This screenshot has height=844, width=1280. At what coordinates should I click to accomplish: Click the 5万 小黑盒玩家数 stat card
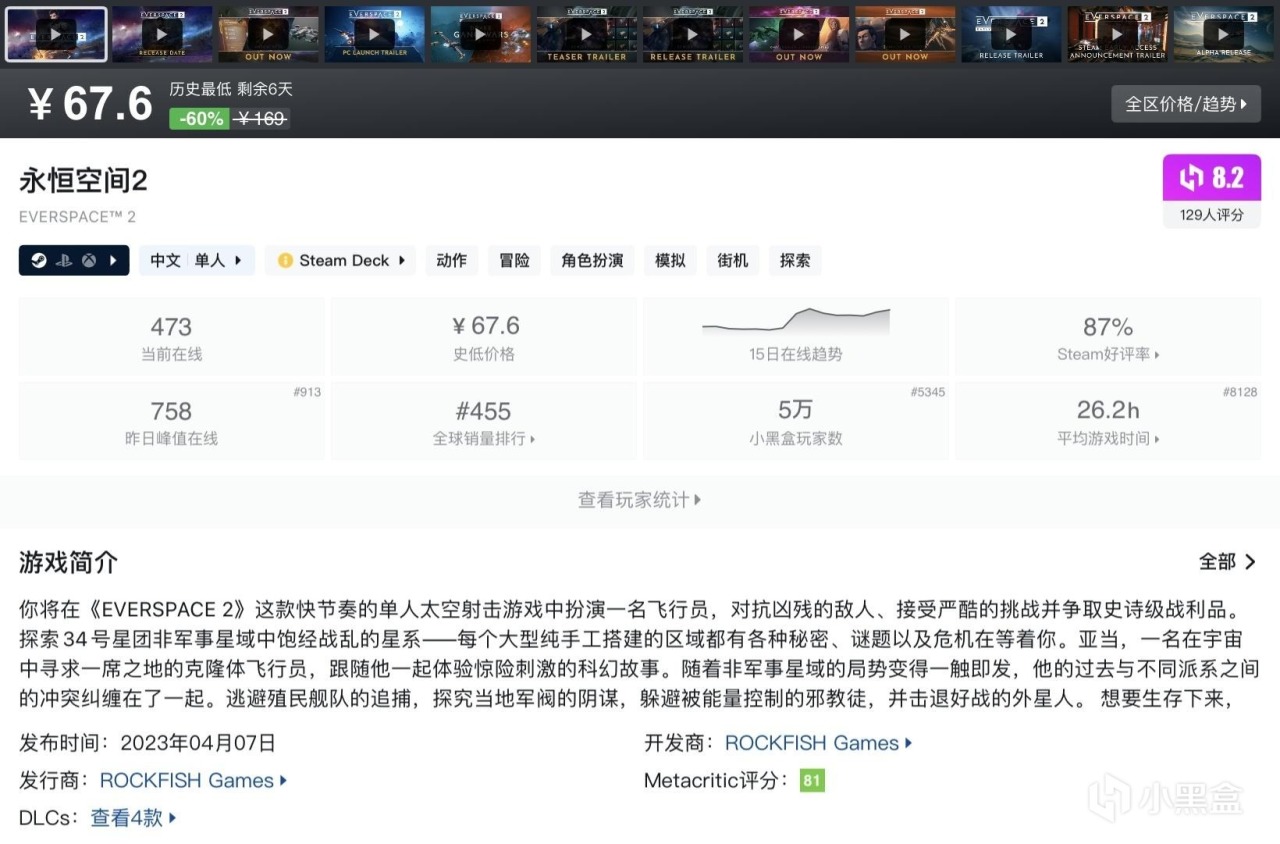(796, 421)
